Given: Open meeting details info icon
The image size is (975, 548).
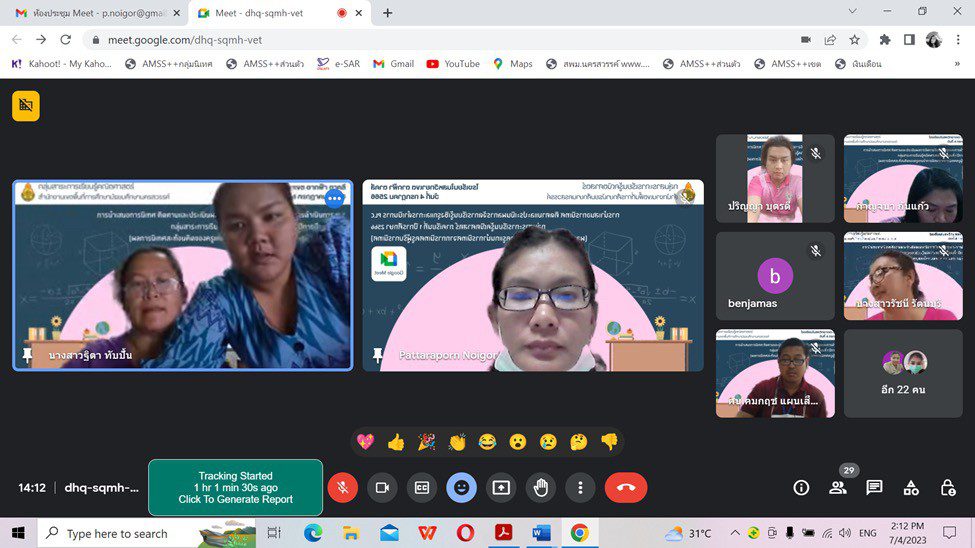Looking at the screenshot, I should 802,488.
